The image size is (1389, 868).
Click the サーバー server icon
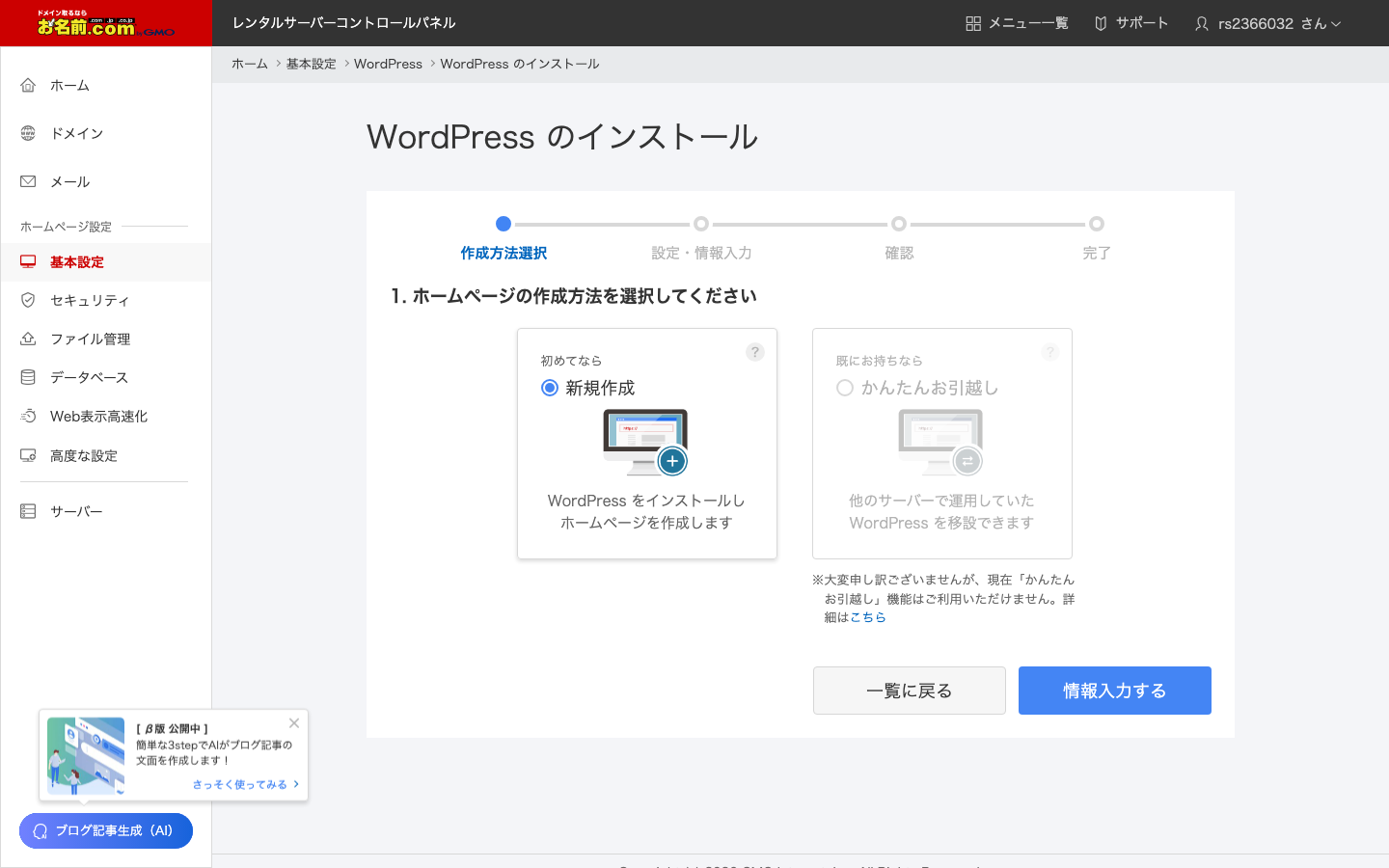click(28, 511)
